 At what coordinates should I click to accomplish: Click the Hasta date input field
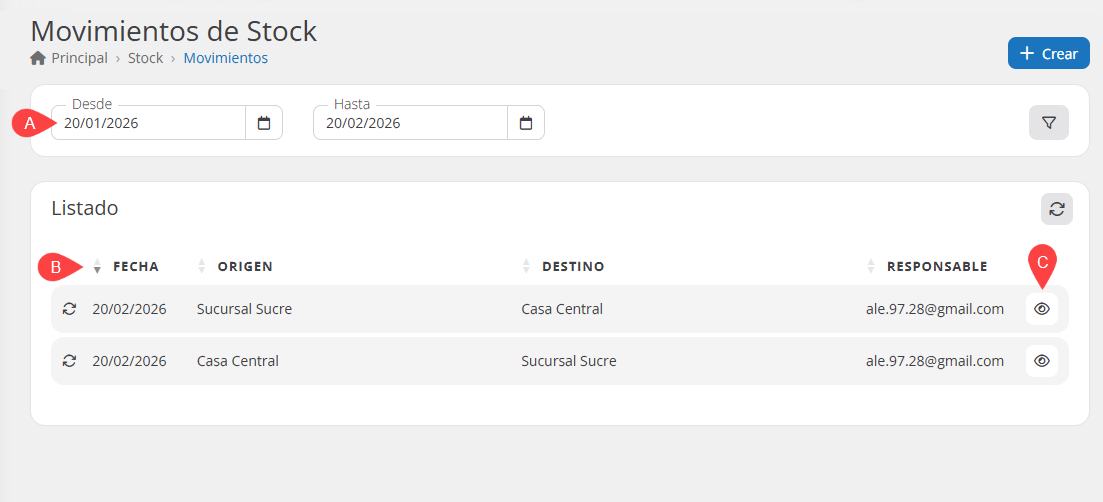pyautogui.click(x=410, y=123)
